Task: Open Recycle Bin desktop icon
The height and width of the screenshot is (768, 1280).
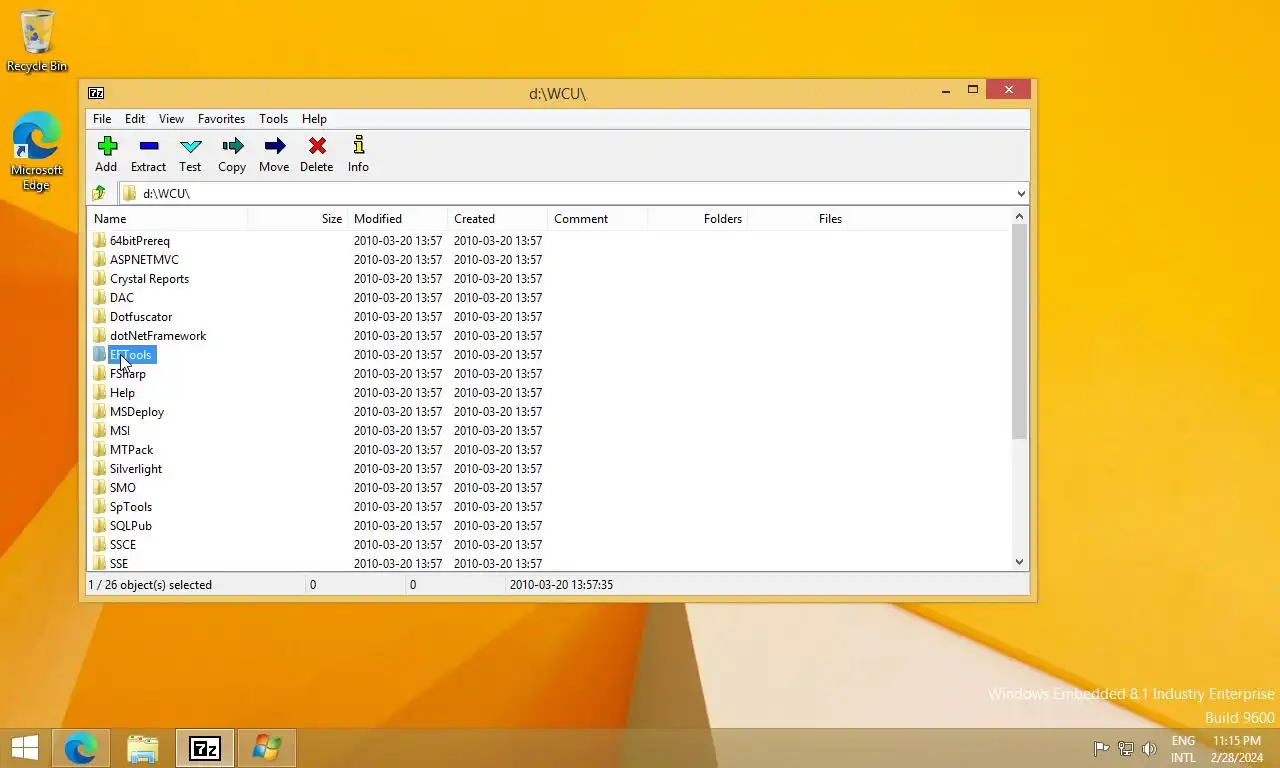Action: [37, 41]
